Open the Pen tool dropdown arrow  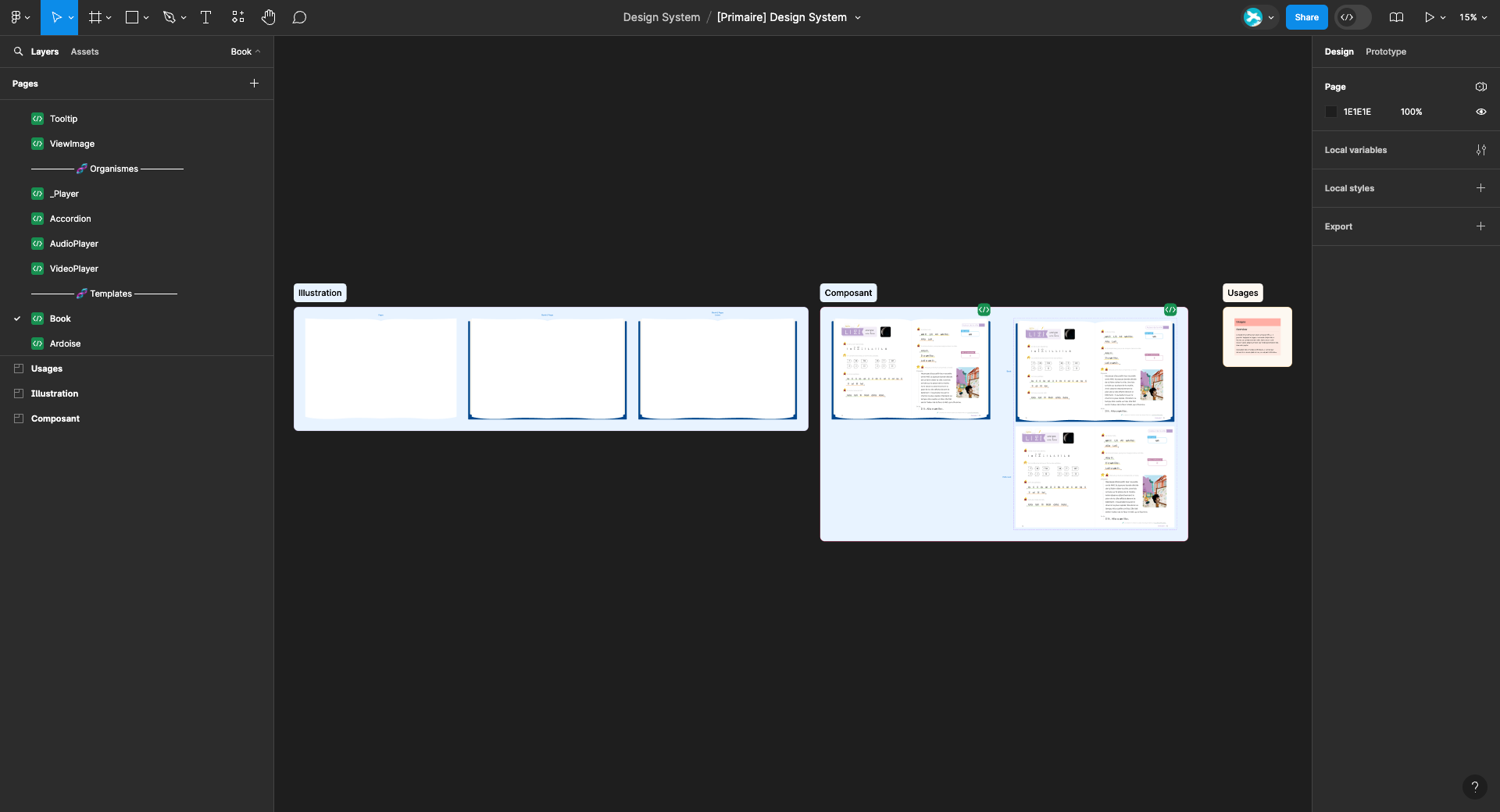tap(184, 17)
